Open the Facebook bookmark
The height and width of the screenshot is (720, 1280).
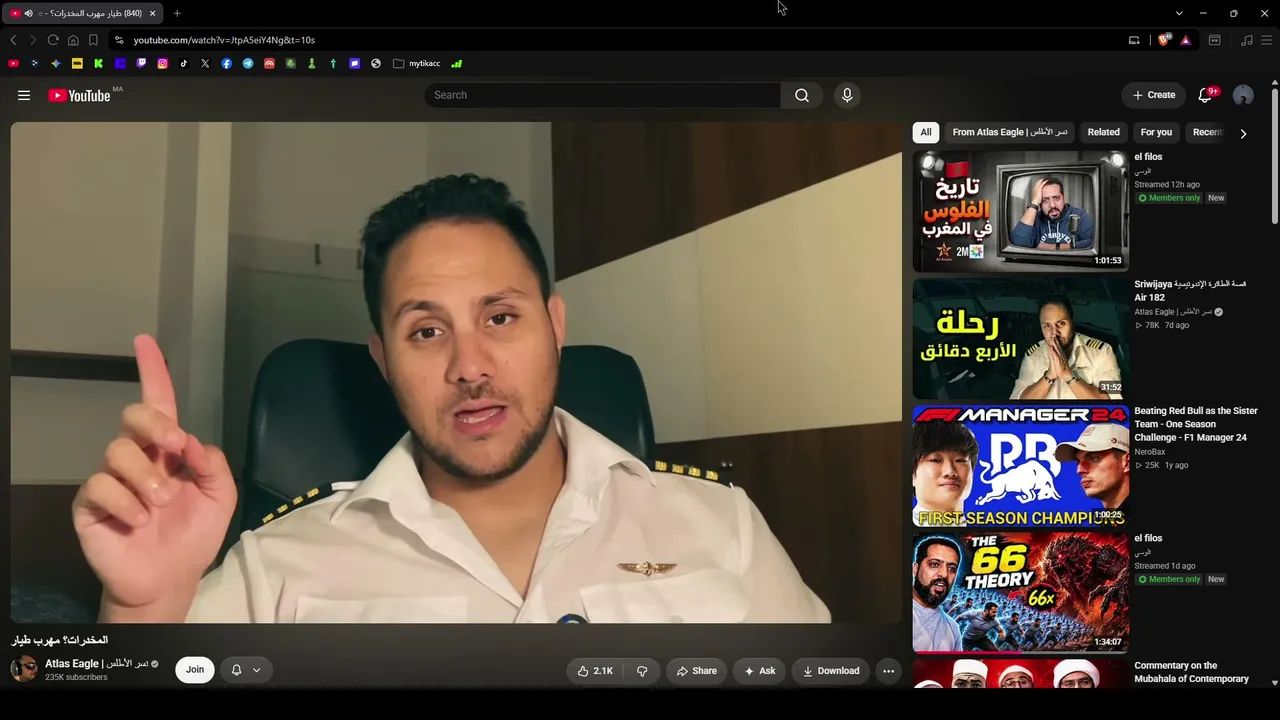(x=227, y=63)
